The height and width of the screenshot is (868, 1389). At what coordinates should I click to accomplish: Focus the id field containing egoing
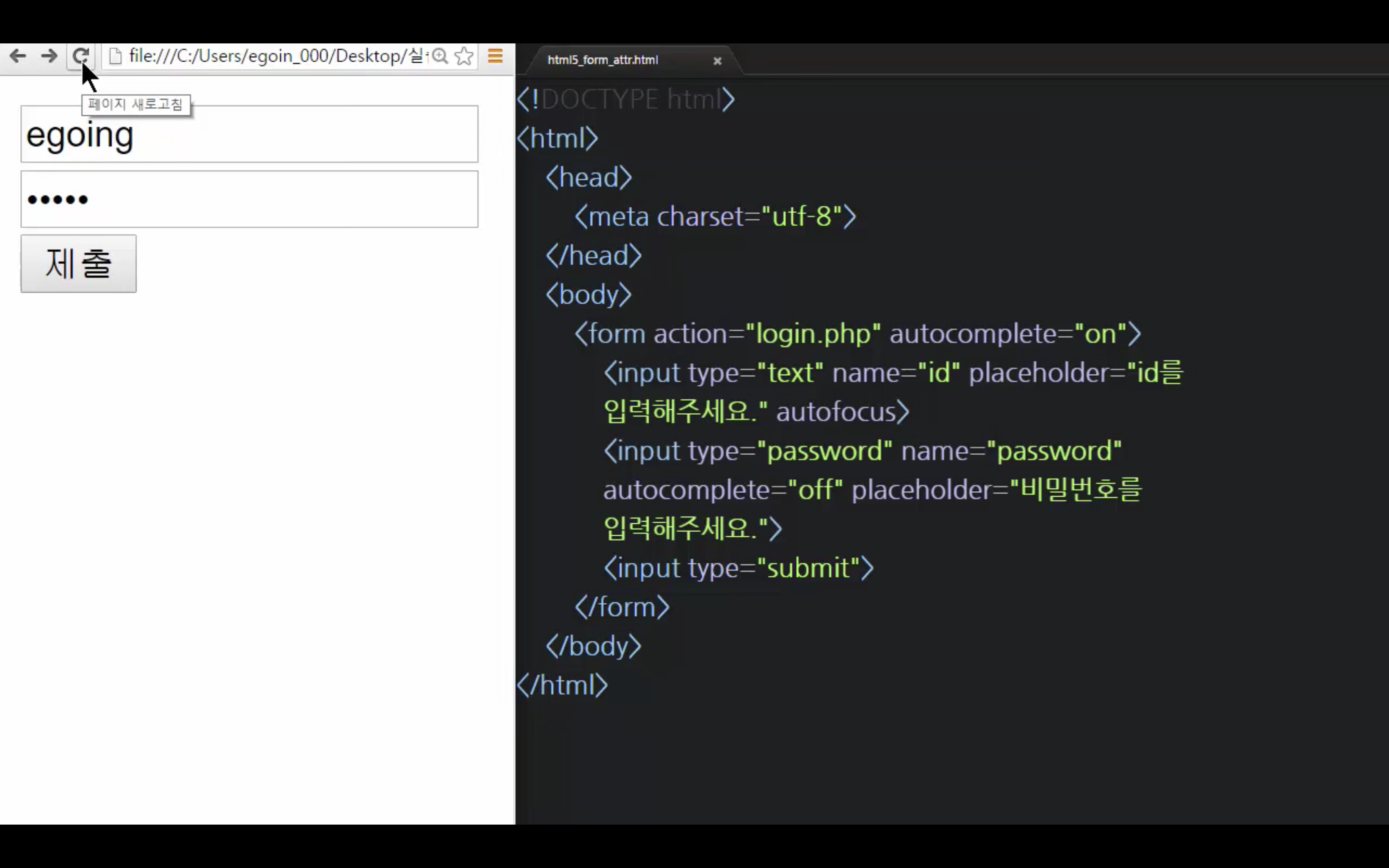click(249, 135)
